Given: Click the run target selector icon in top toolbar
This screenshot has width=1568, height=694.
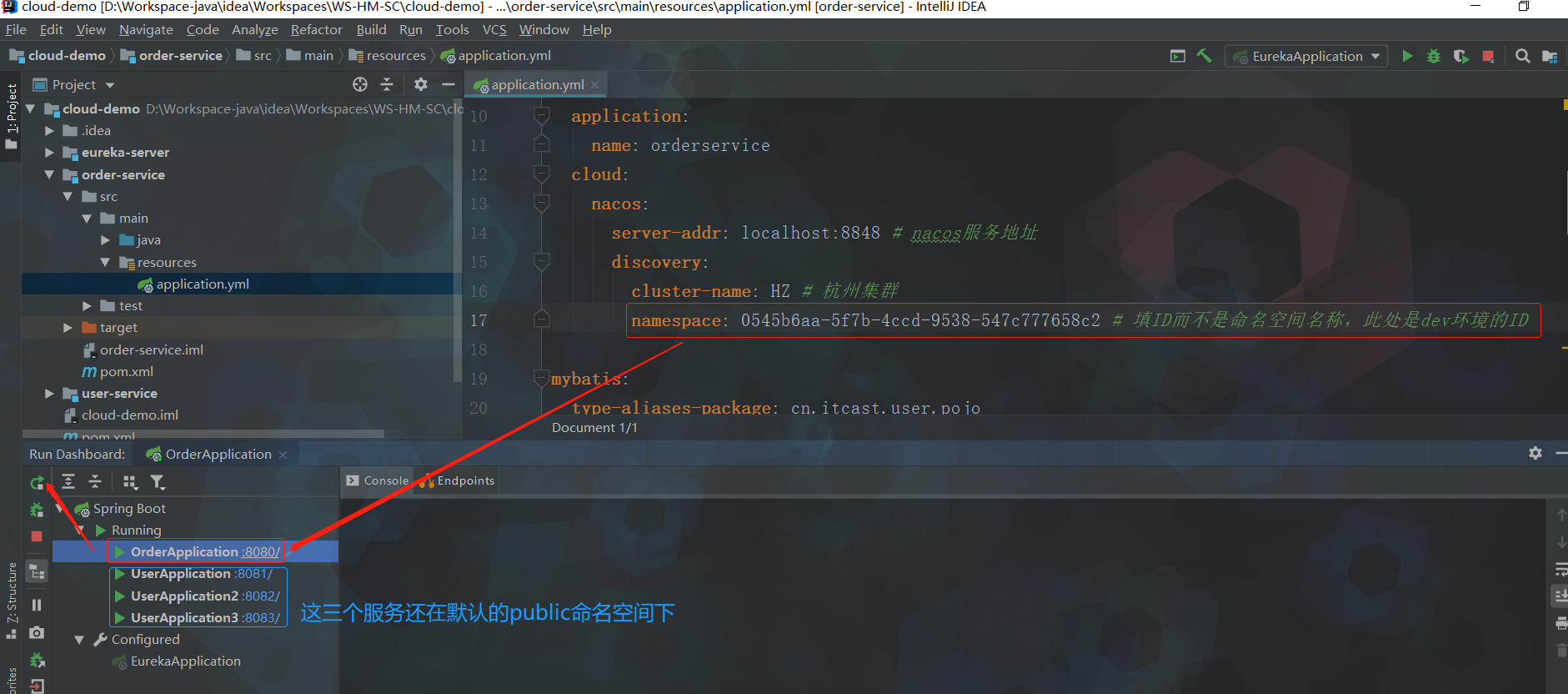Looking at the screenshot, I should 1178,56.
